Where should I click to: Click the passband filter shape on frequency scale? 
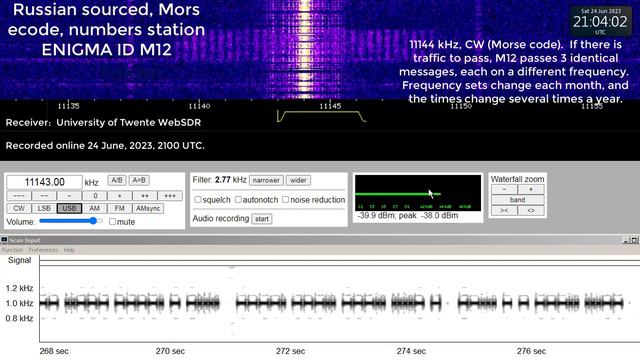point(321,116)
